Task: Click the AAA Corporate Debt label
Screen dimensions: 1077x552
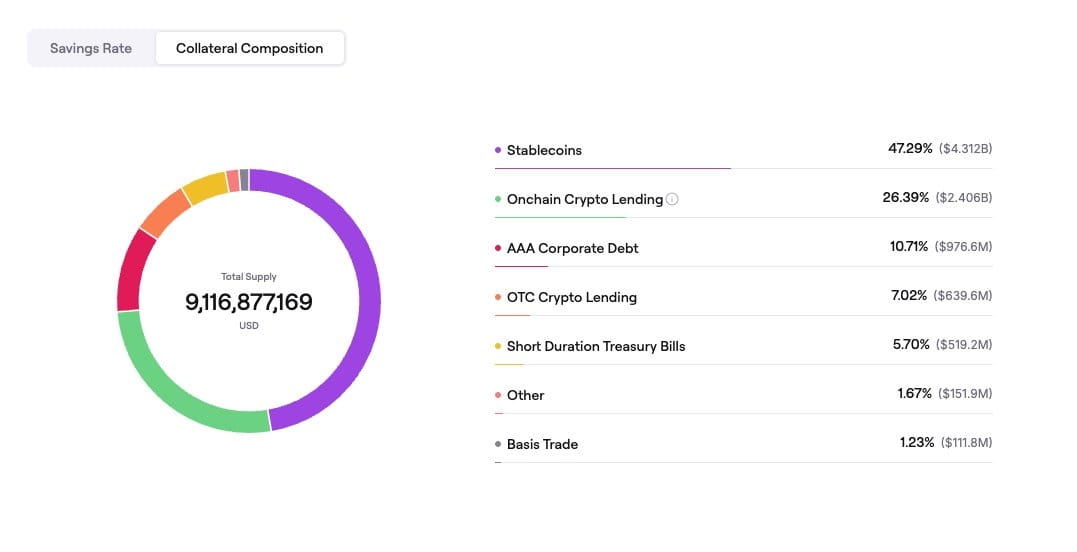Action: [572, 248]
